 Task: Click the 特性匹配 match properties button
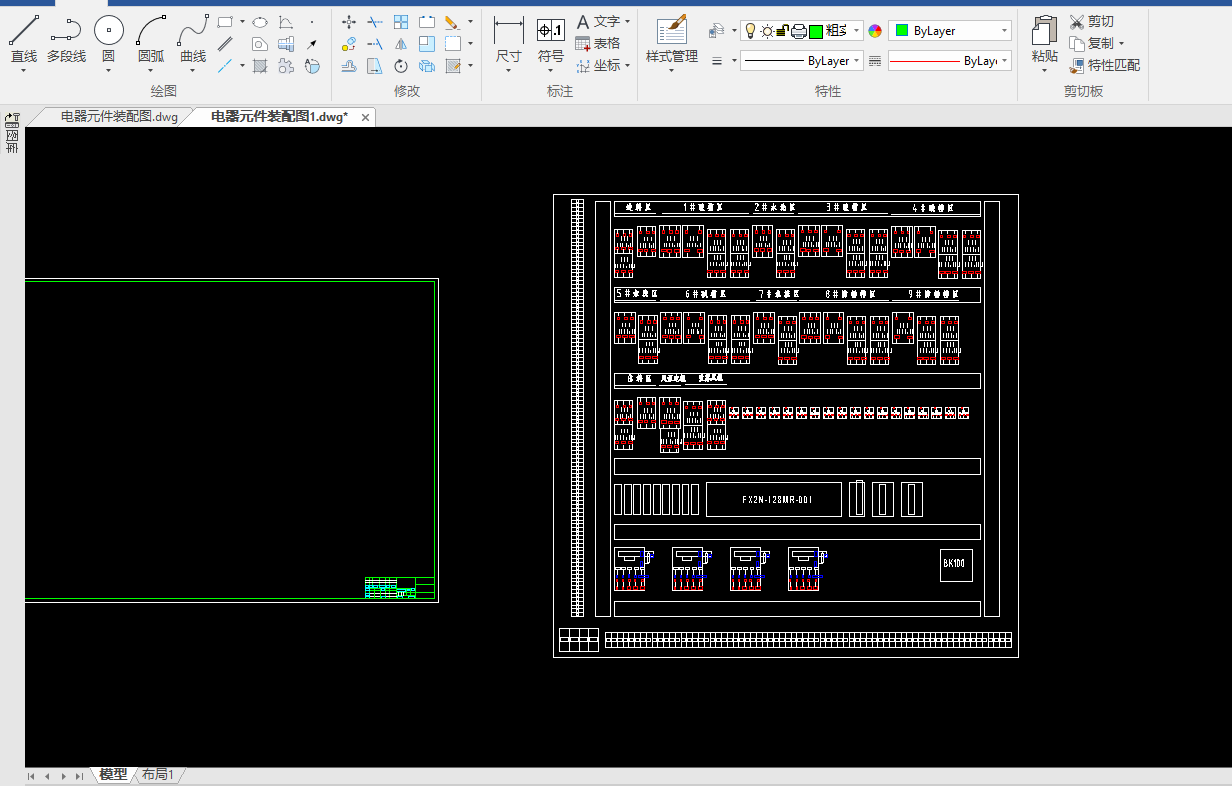1104,65
